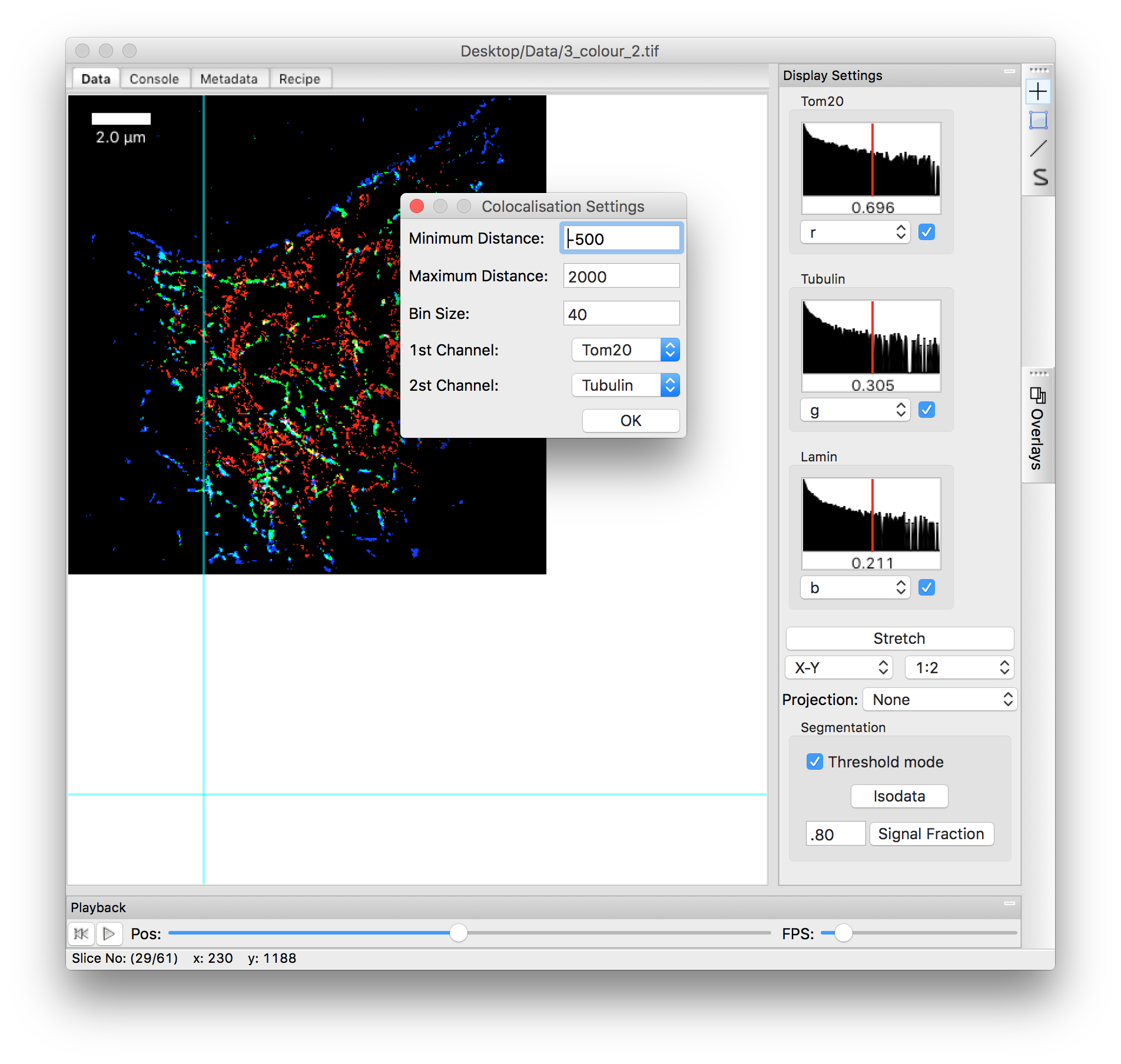Open the 2st Channel Tubulin dropdown
Screen dimensions: 1121x1064
pos(625,385)
